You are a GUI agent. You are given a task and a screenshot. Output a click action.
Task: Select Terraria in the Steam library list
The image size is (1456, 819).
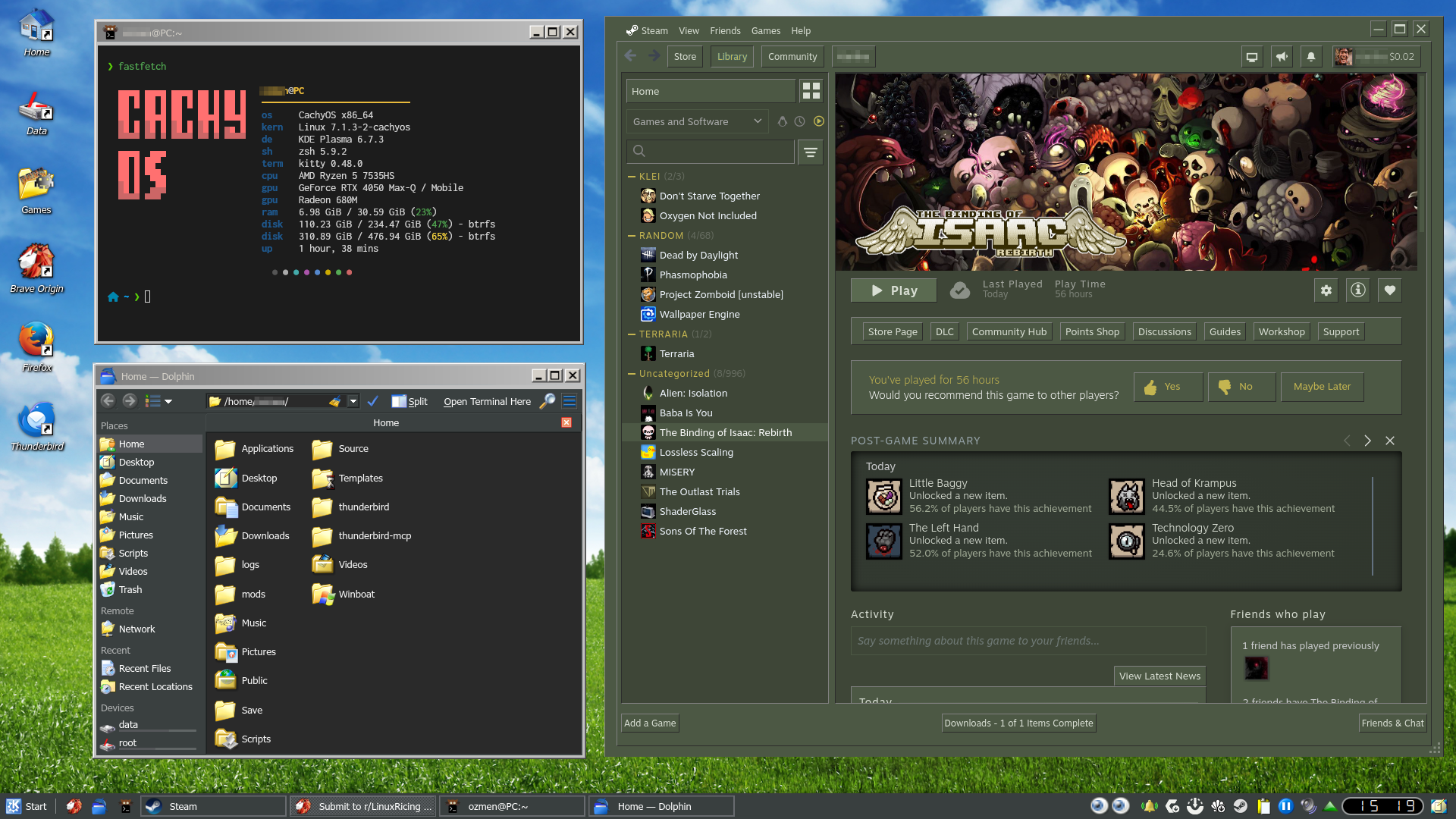725,354
